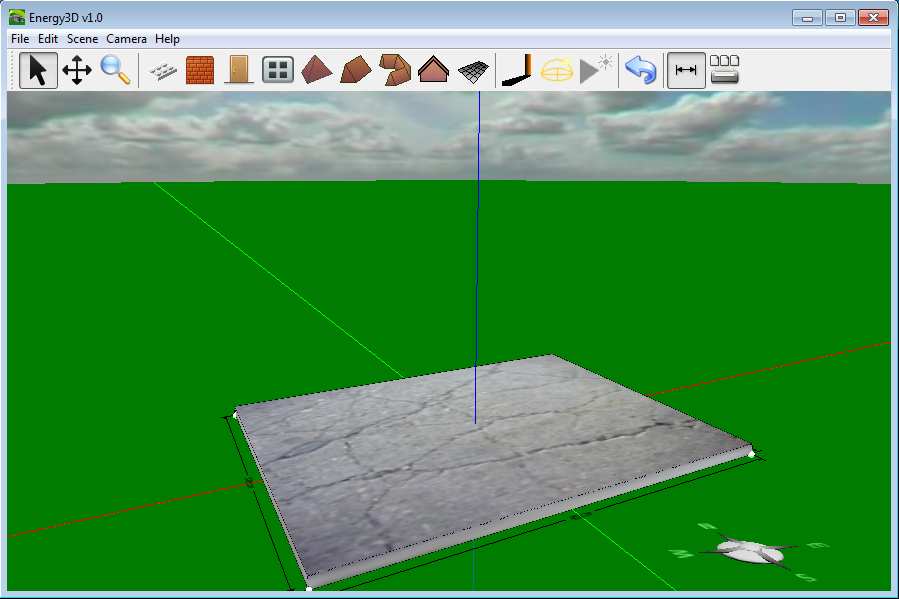Maximize the Energy3D window

(840, 18)
